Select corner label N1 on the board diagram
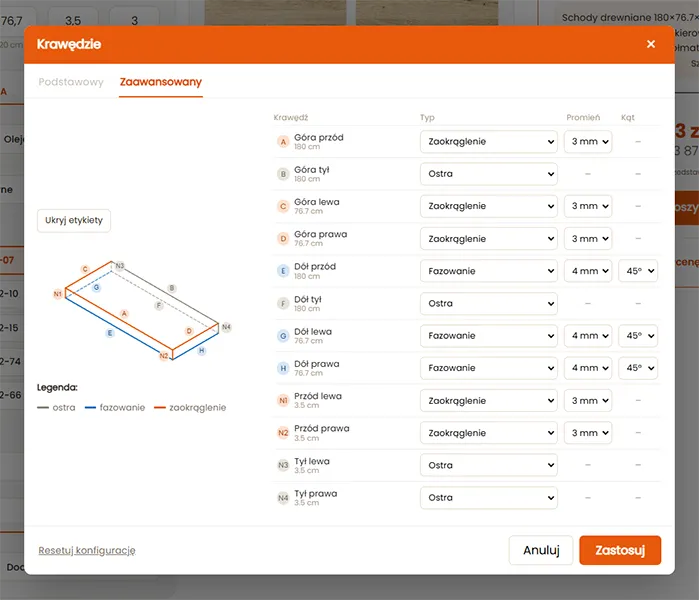The image size is (699, 600). pyautogui.click(x=58, y=294)
